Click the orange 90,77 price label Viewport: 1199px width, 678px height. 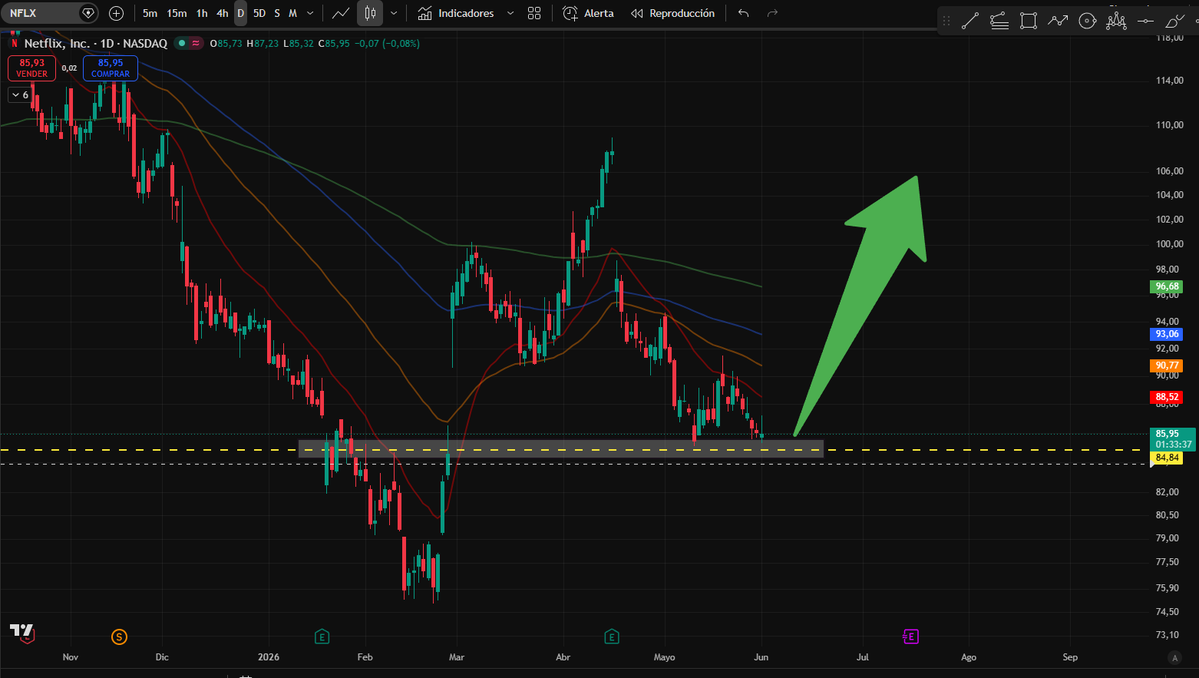point(1166,366)
